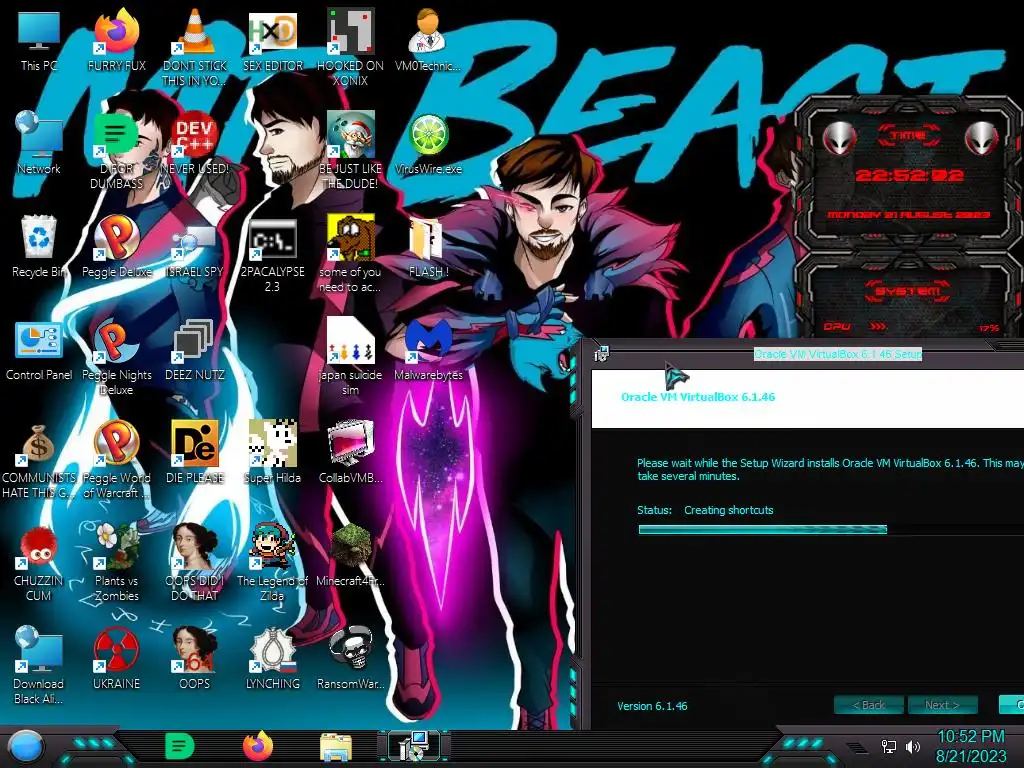Viewport: 1024px width, 768px height.
Task: Open the green pinned app on the taskbar
Action: point(179,746)
